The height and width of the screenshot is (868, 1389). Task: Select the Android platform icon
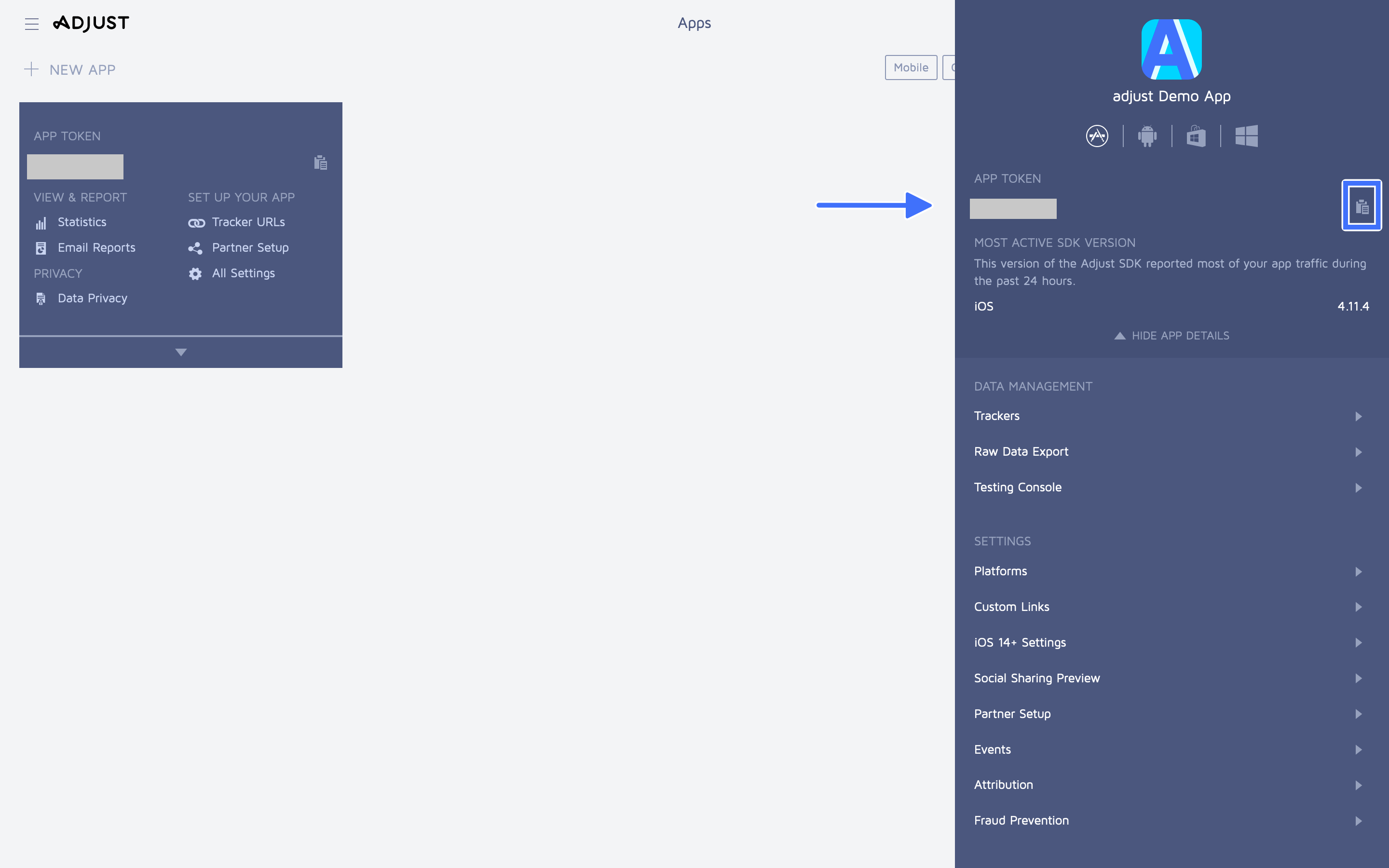[1147, 136]
